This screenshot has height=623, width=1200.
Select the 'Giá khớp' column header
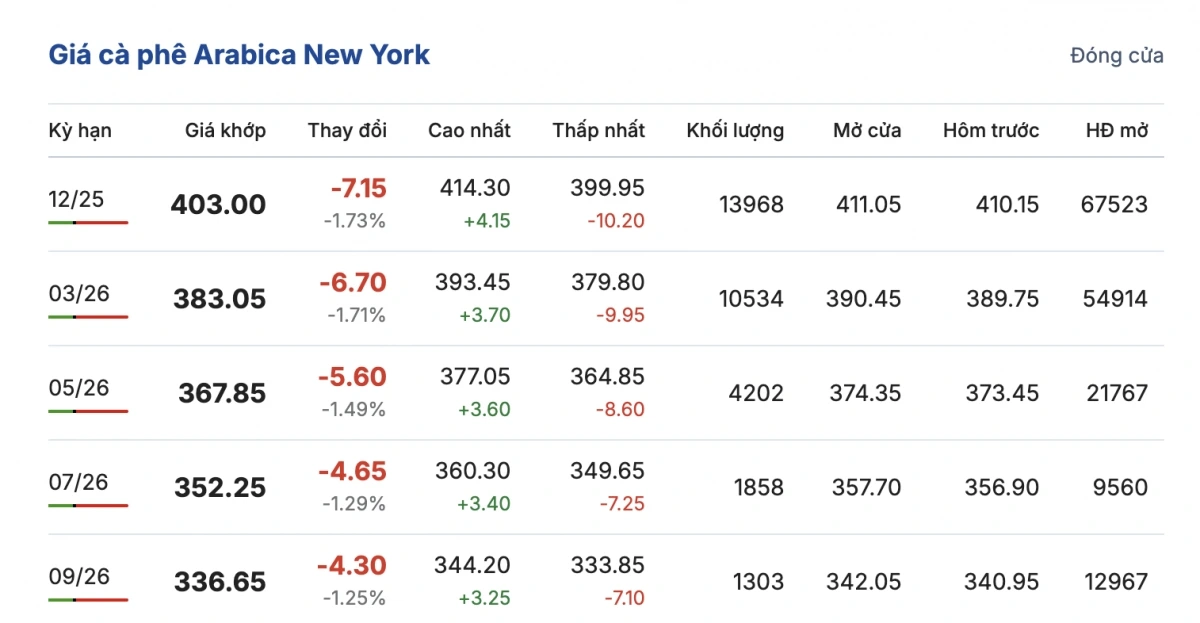225,130
